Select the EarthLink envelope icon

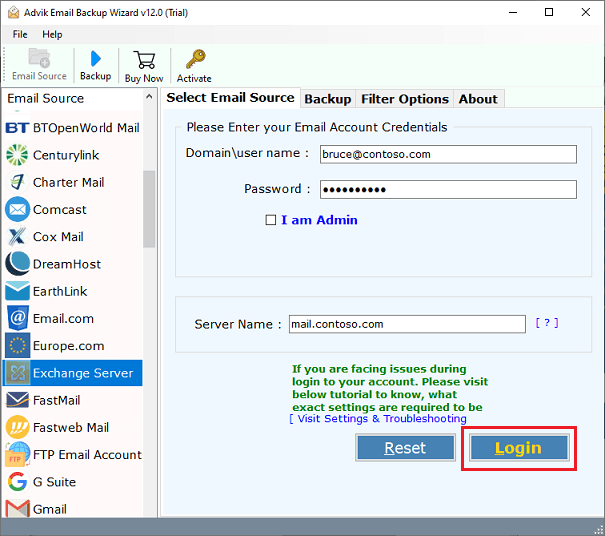click(x=17, y=291)
